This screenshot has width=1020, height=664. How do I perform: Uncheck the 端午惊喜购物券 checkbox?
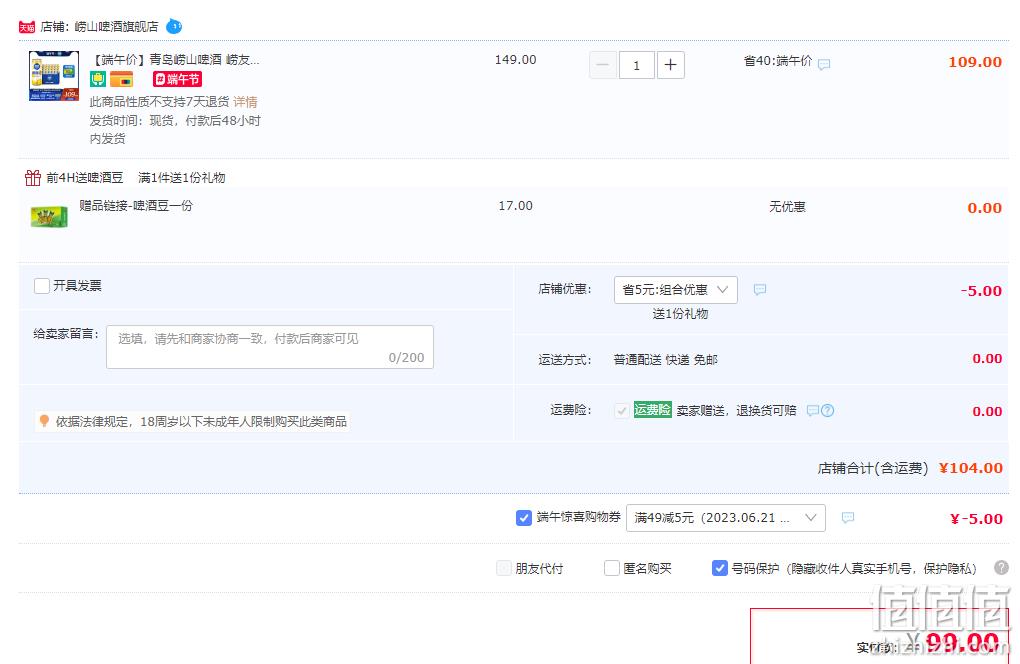(x=524, y=518)
